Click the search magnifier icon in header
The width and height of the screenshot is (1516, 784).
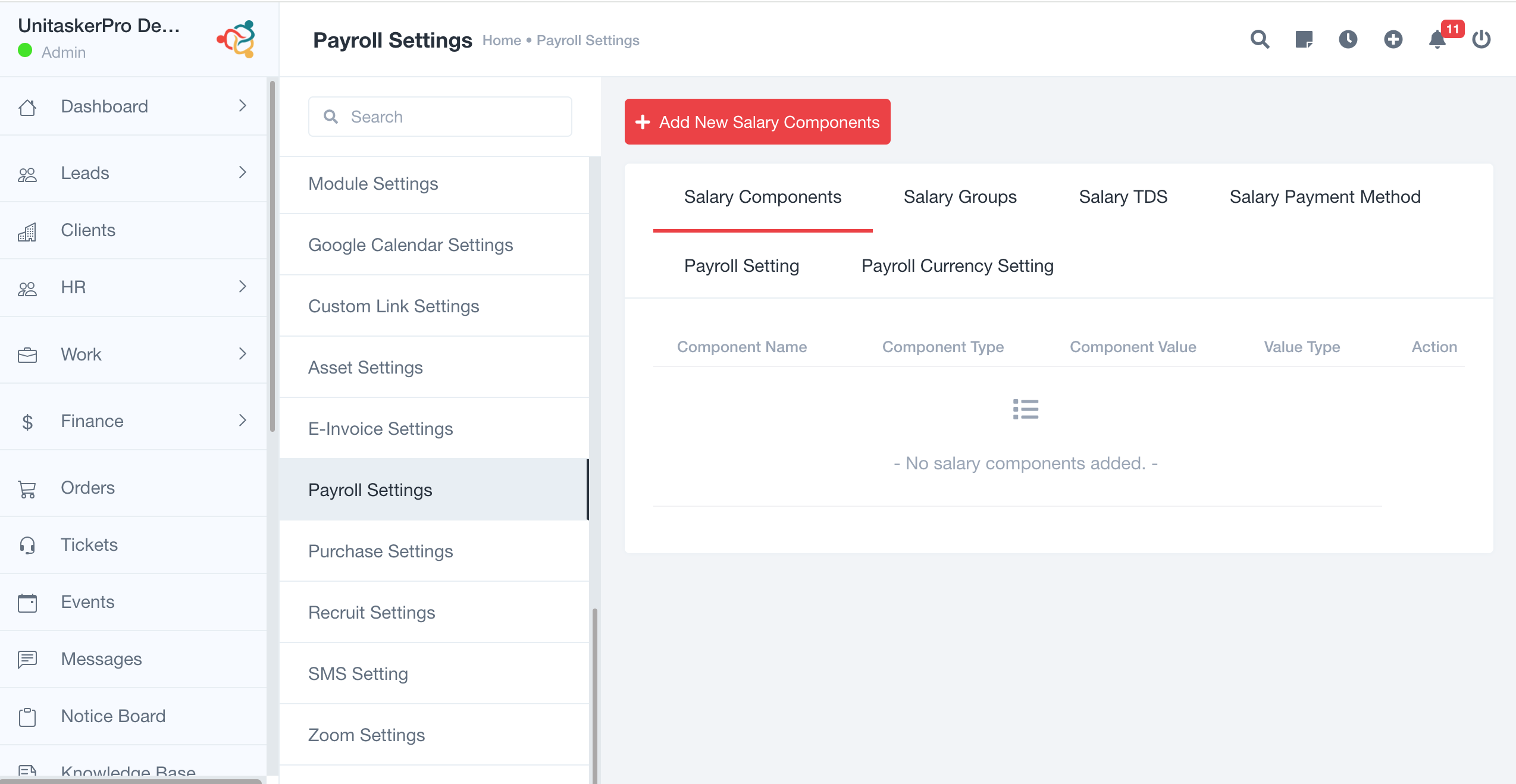1260,39
